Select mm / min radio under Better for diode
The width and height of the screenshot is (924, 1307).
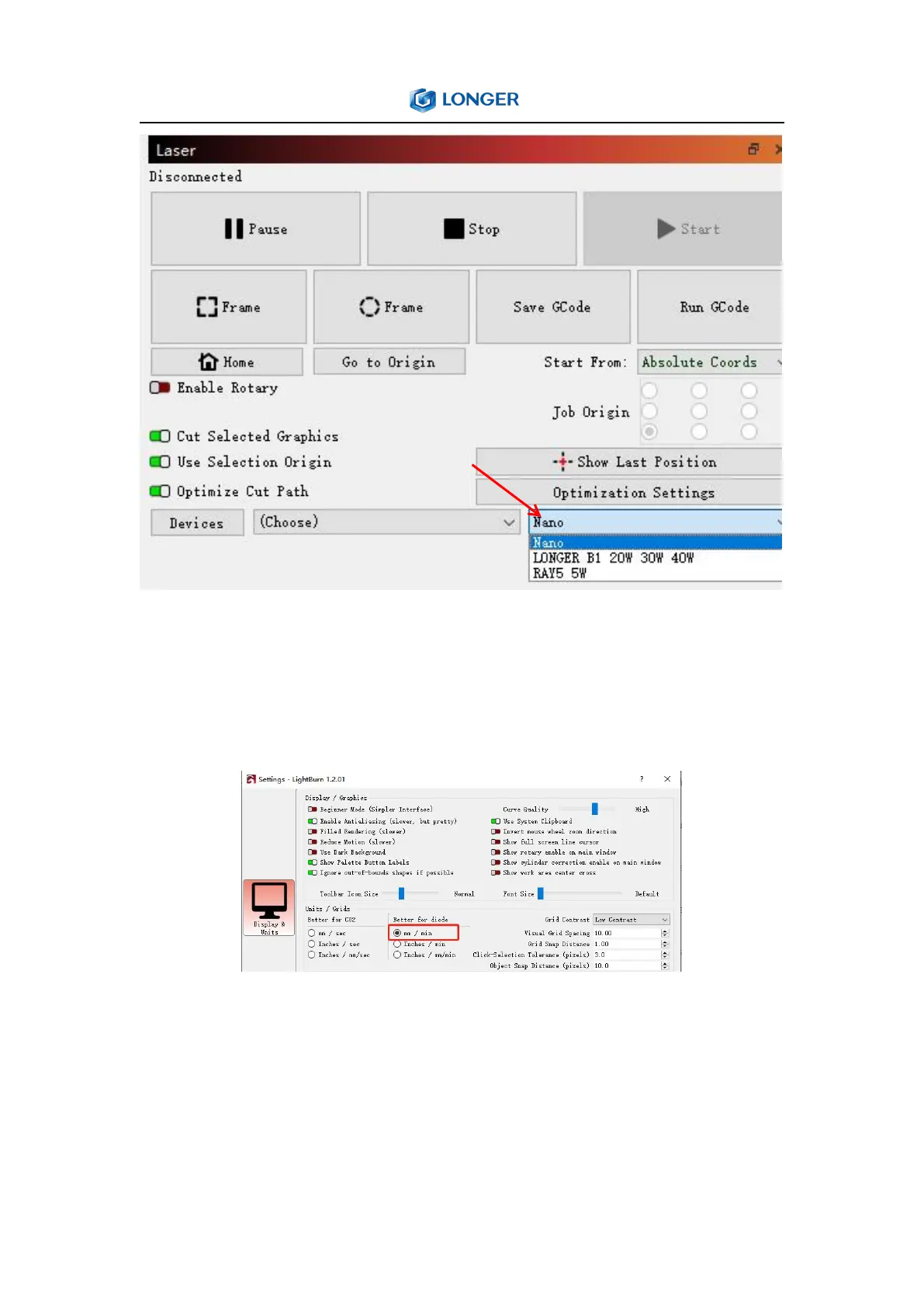point(397,933)
